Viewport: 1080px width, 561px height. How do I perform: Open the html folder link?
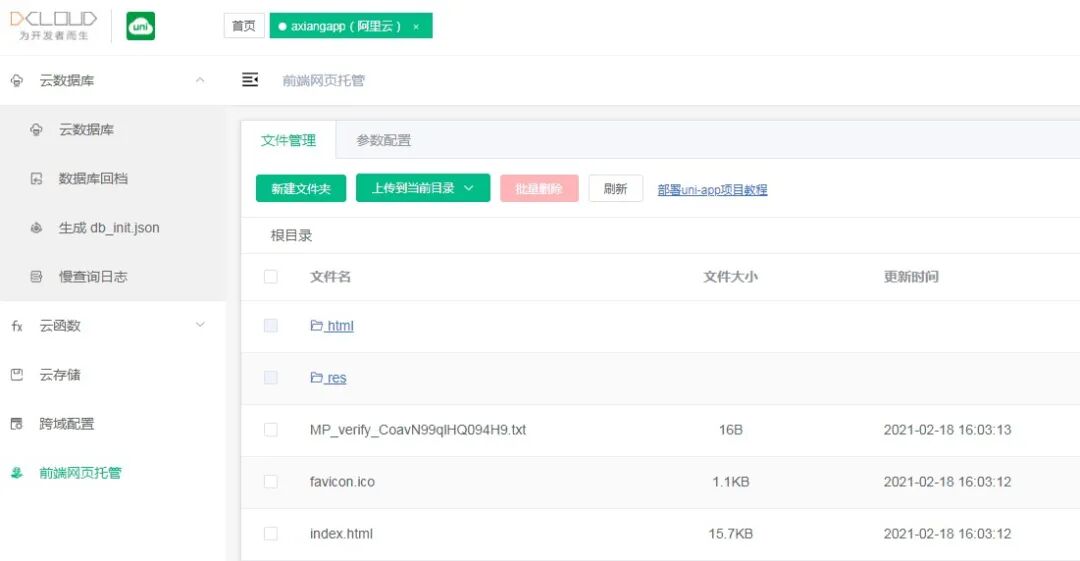[x=340, y=325]
